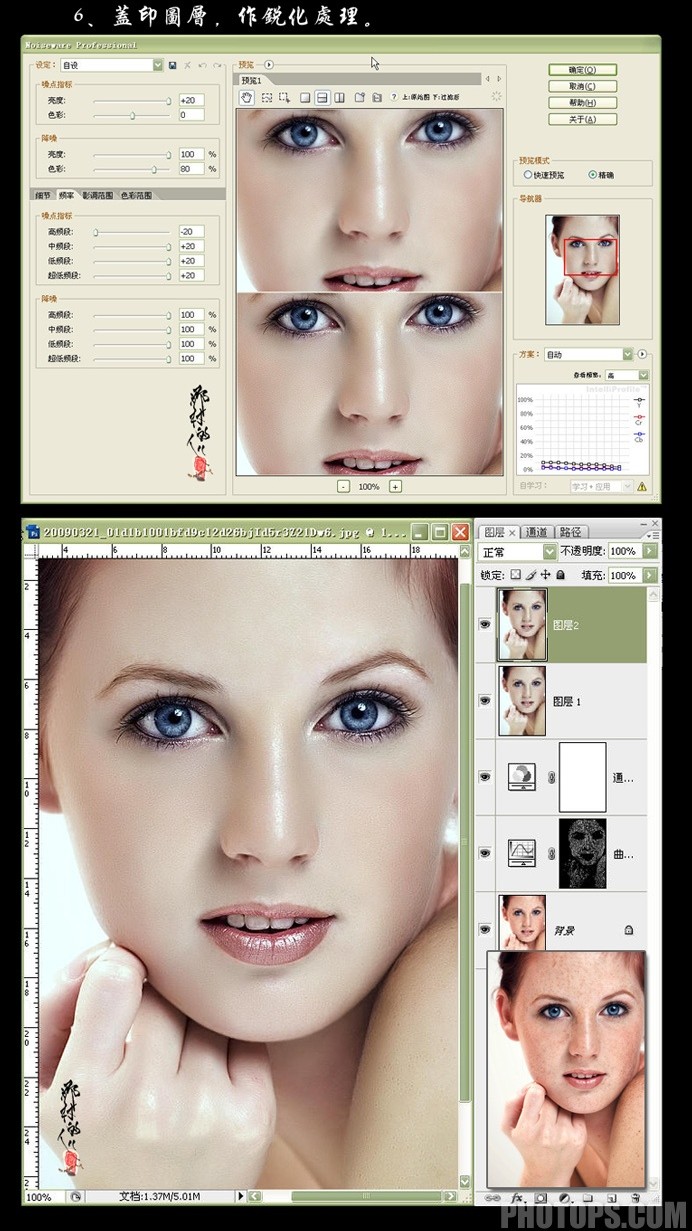Select the 图层2 layer thumbnail
Viewport: 692px width, 1231px height.
click(x=523, y=624)
